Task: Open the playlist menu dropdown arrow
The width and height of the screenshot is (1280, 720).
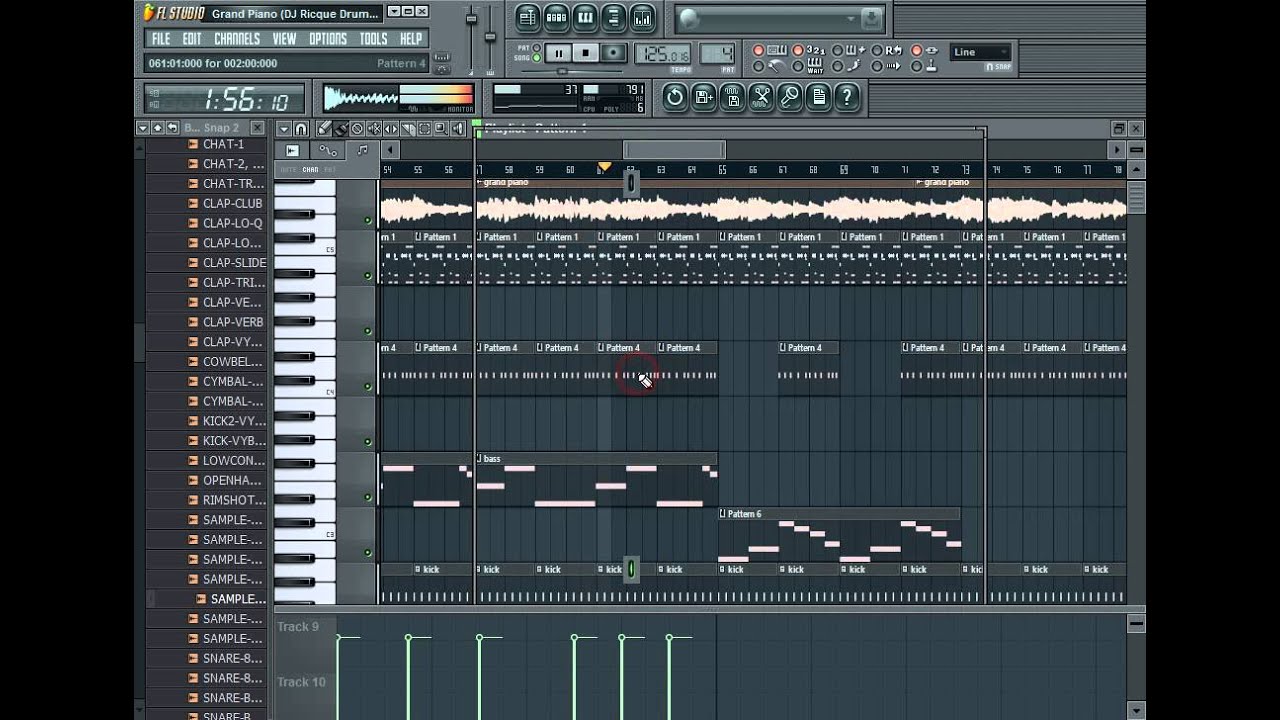Action: (x=284, y=128)
